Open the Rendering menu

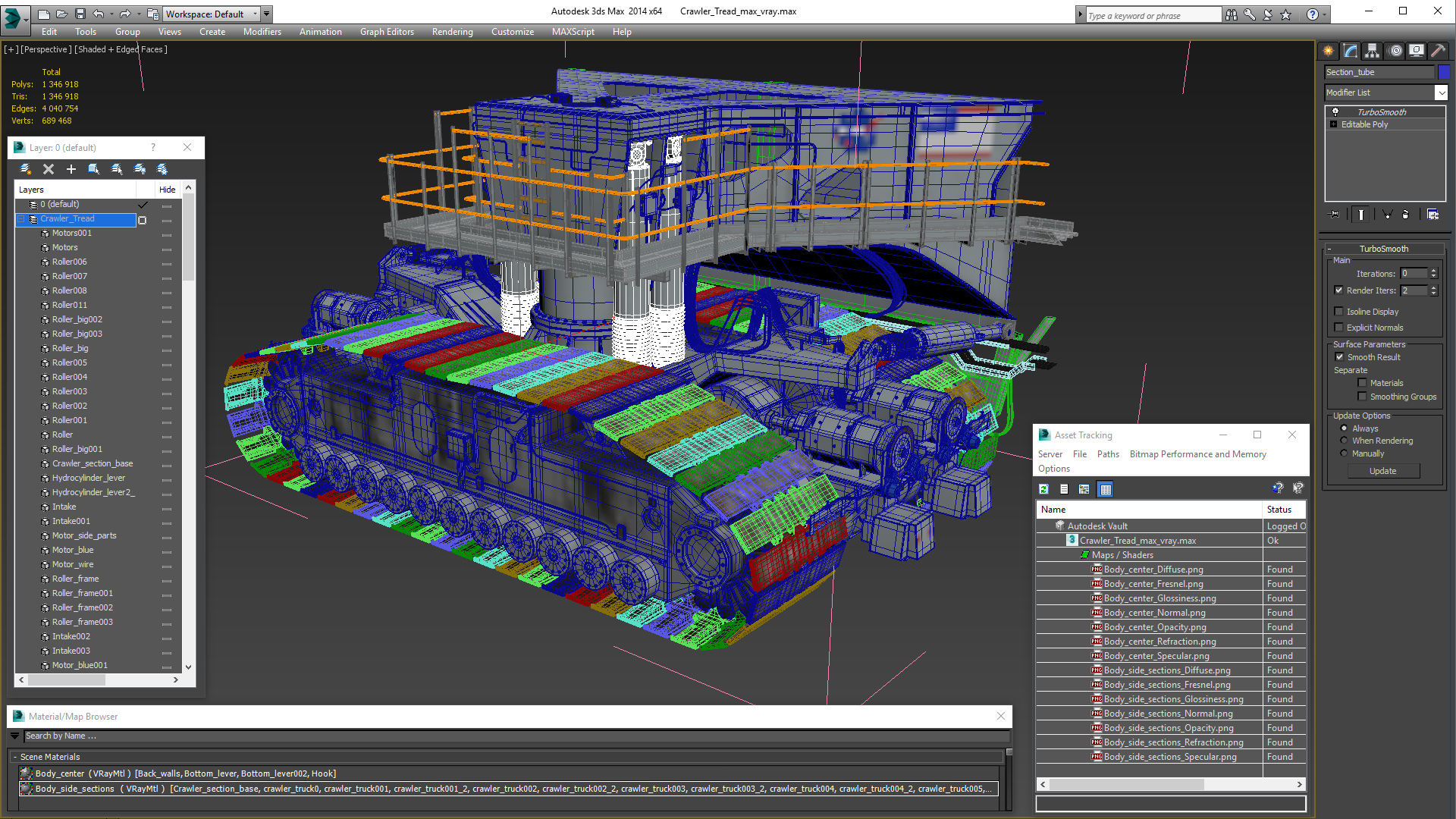(x=452, y=32)
